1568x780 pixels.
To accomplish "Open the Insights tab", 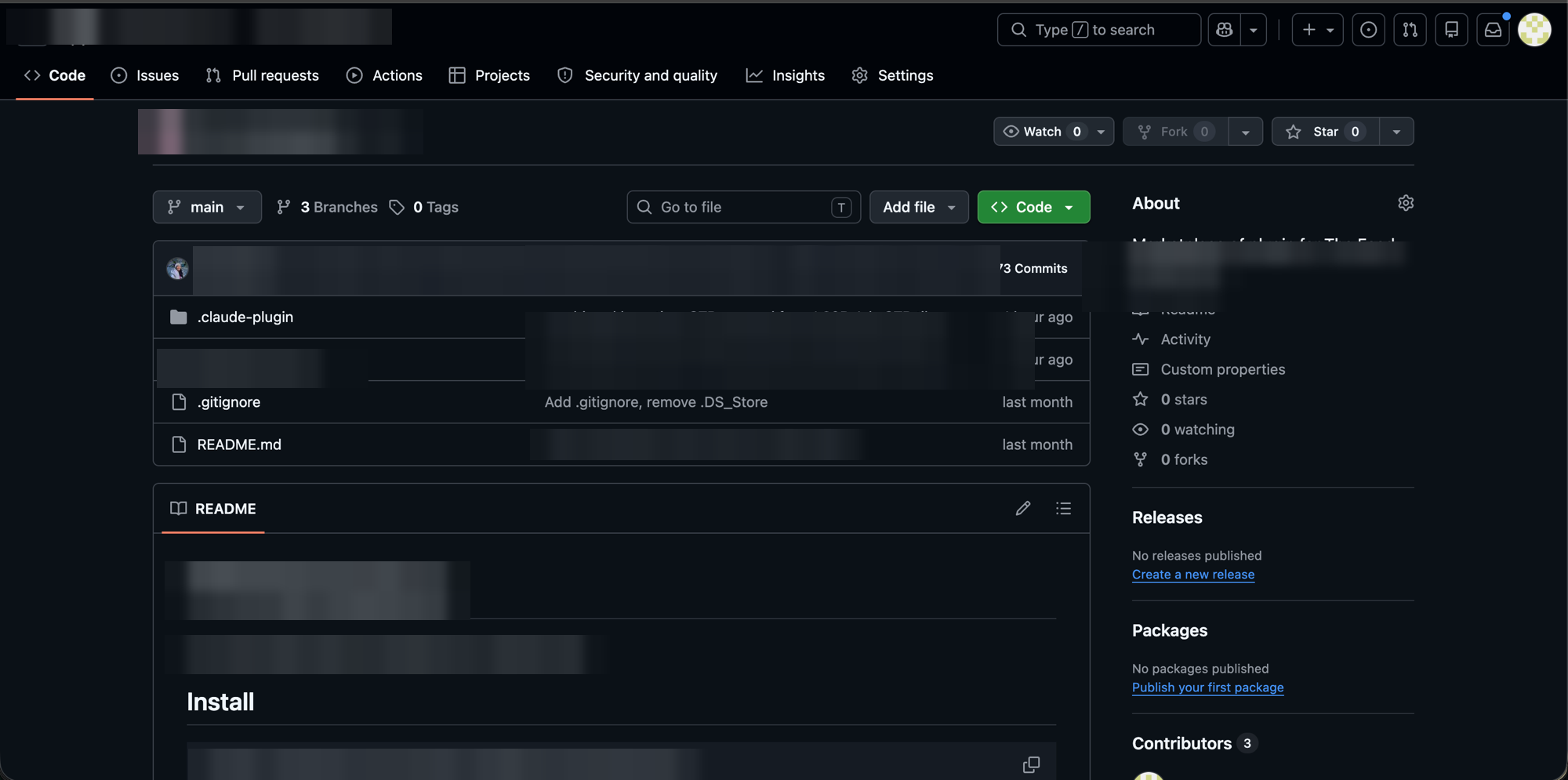I will 785,75.
